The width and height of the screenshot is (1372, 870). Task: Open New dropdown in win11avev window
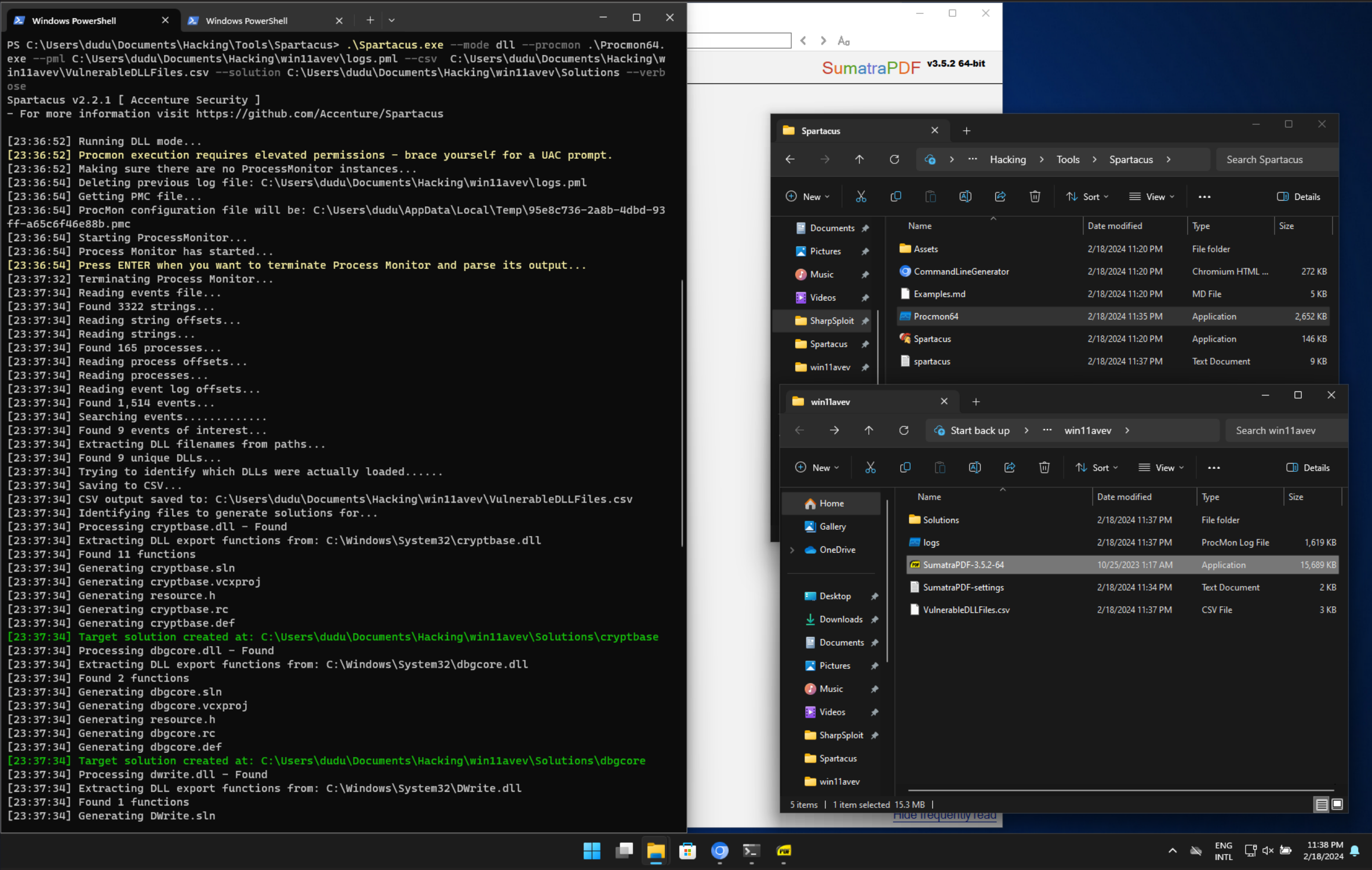tap(817, 468)
